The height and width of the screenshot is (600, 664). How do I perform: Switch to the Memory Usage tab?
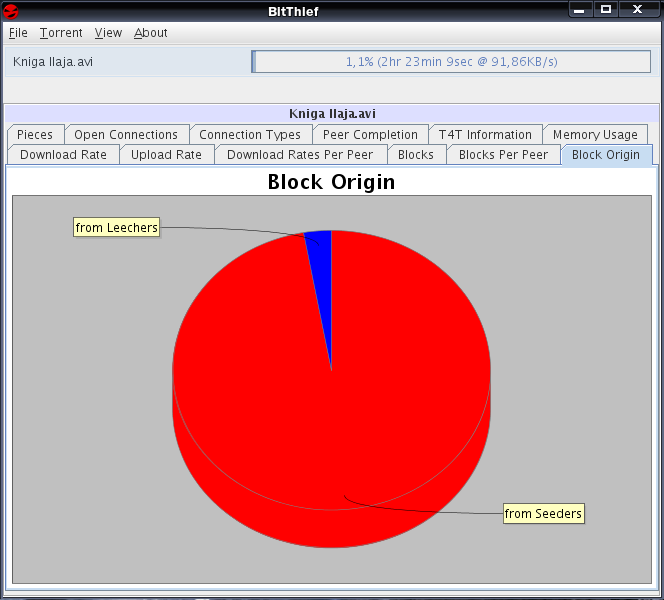tap(595, 135)
